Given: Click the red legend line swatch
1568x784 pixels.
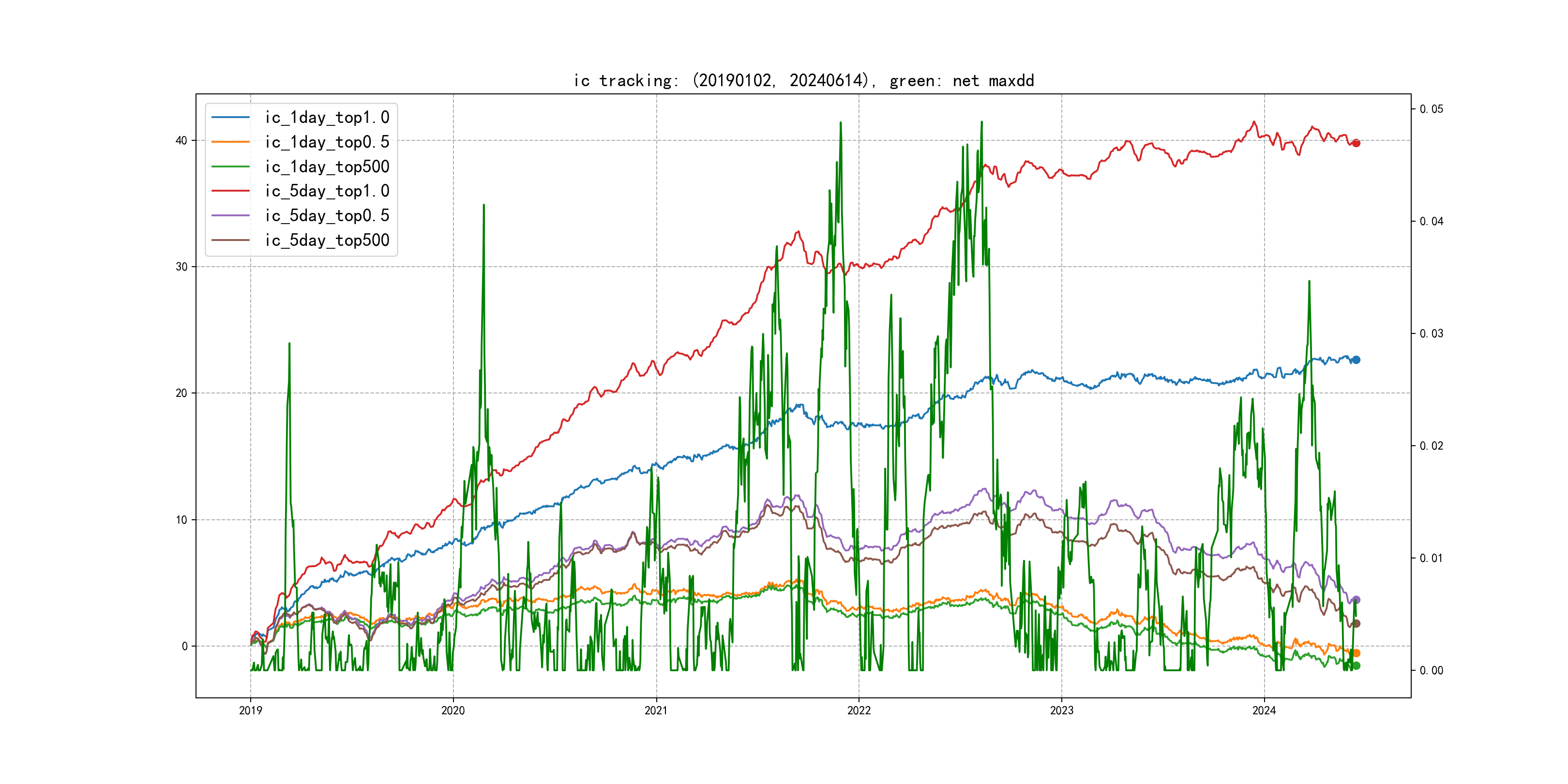Looking at the screenshot, I should pyautogui.click(x=230, y=191).
